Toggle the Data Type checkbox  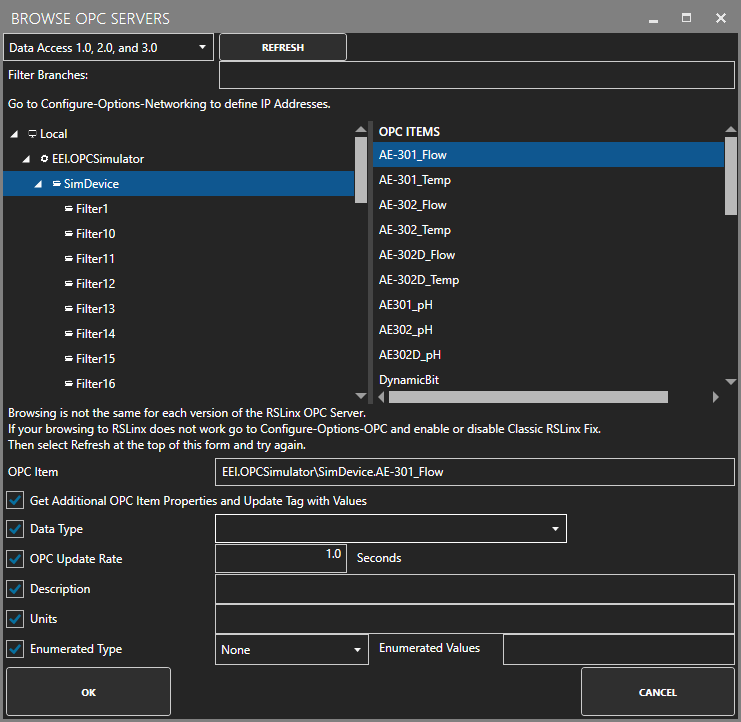point(15,529)
